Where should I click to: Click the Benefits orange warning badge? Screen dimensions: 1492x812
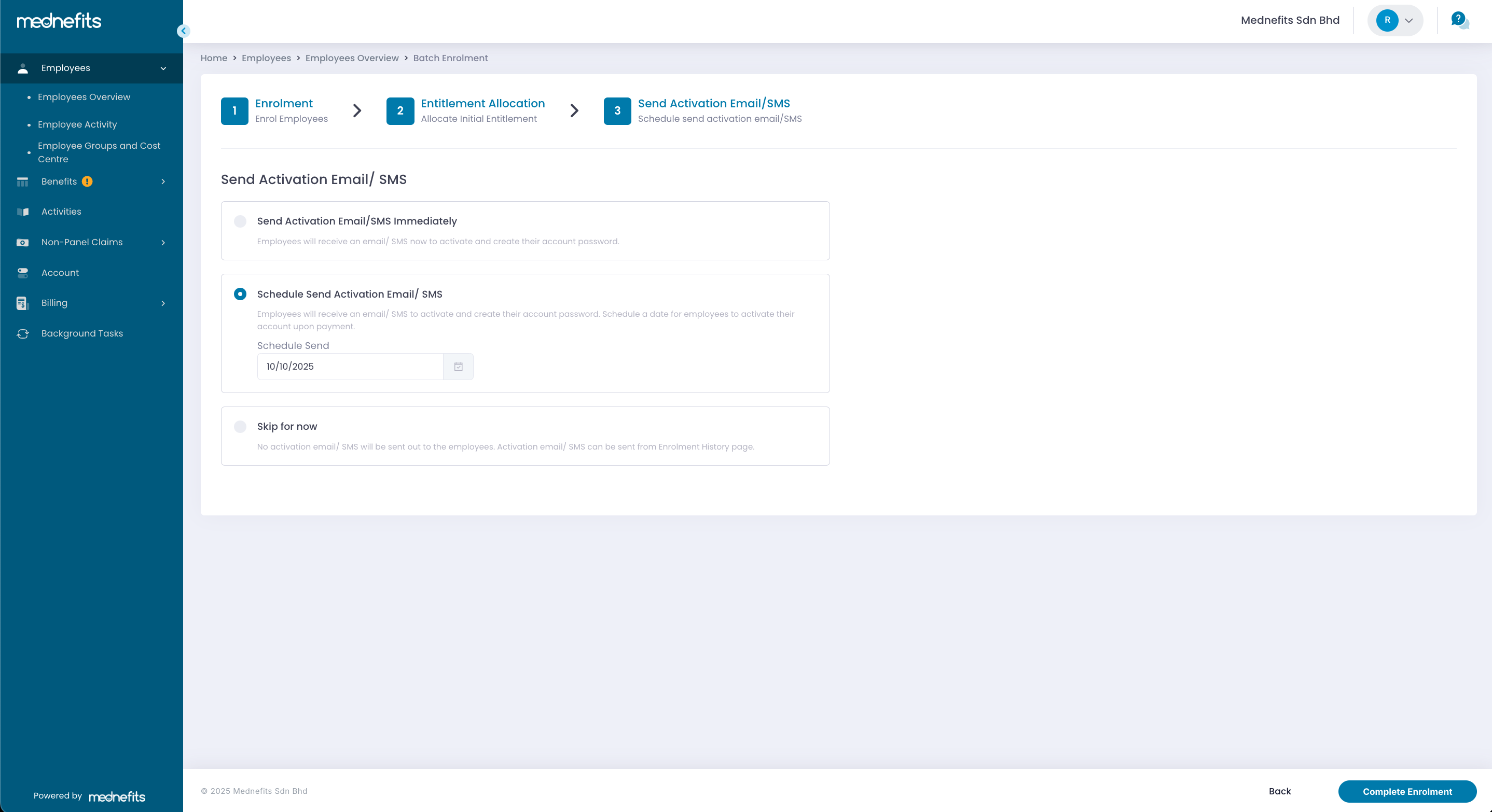tap(88, 181)
